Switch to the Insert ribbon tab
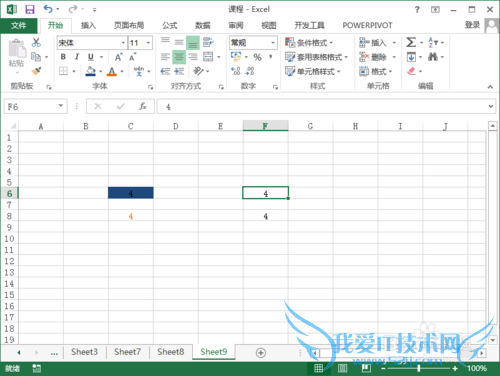 (88, 25)
